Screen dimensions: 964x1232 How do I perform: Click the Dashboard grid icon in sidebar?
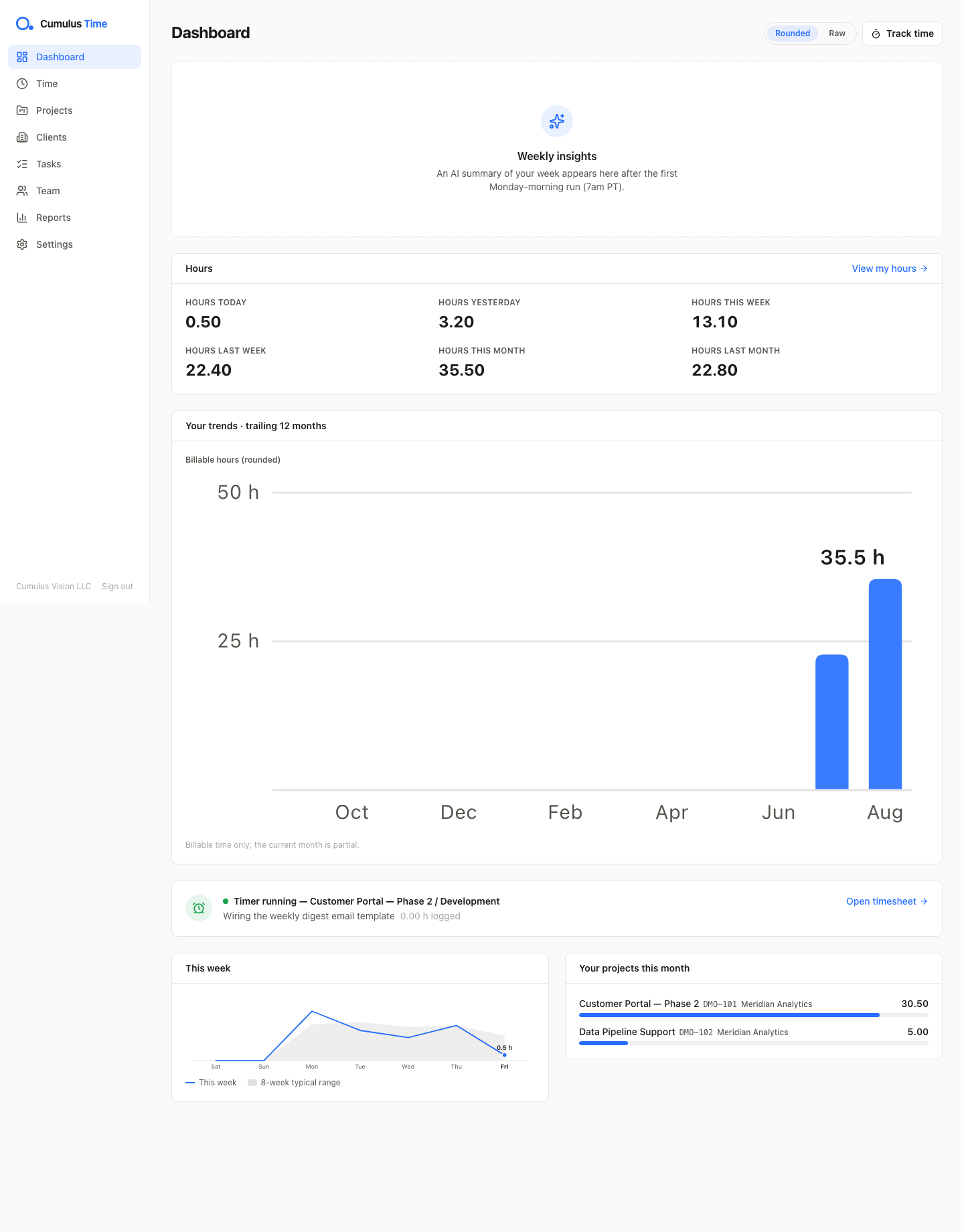[x=22, y=57]
